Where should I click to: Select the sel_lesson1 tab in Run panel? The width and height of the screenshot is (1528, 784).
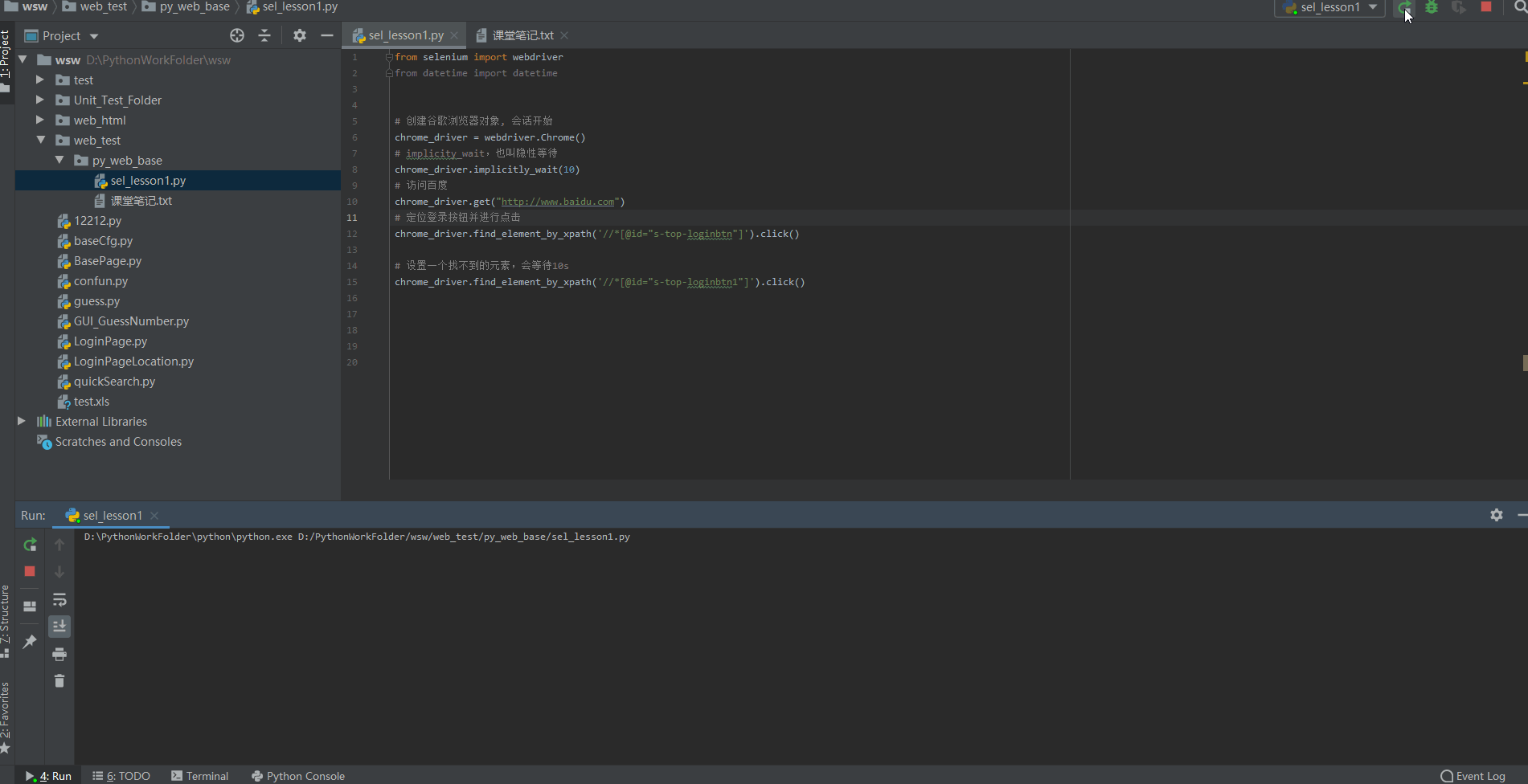click(112, 516)
